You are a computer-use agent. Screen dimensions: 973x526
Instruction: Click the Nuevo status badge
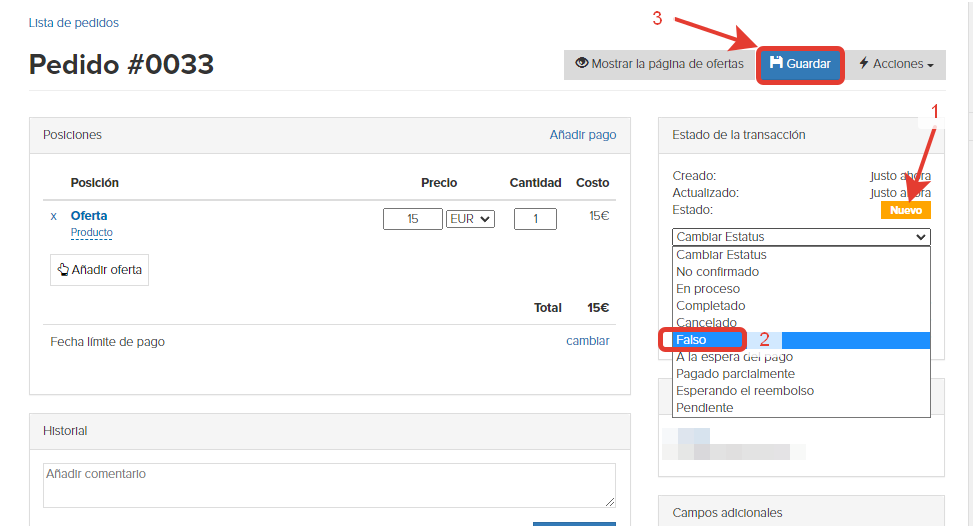tap(905, 210)
